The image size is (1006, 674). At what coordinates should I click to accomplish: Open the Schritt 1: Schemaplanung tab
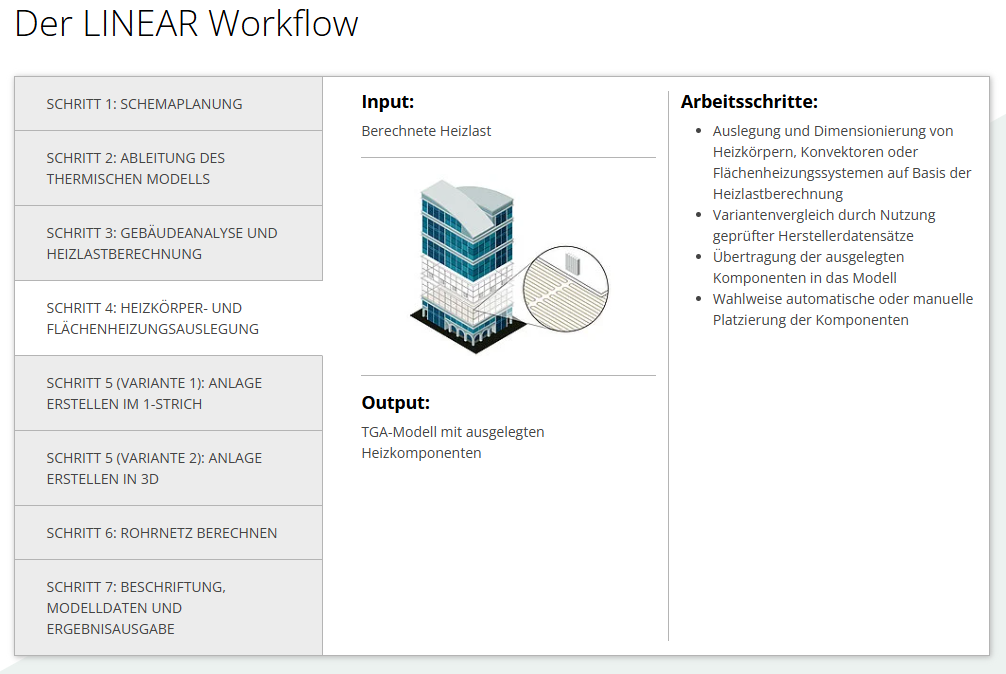(168, 104)
